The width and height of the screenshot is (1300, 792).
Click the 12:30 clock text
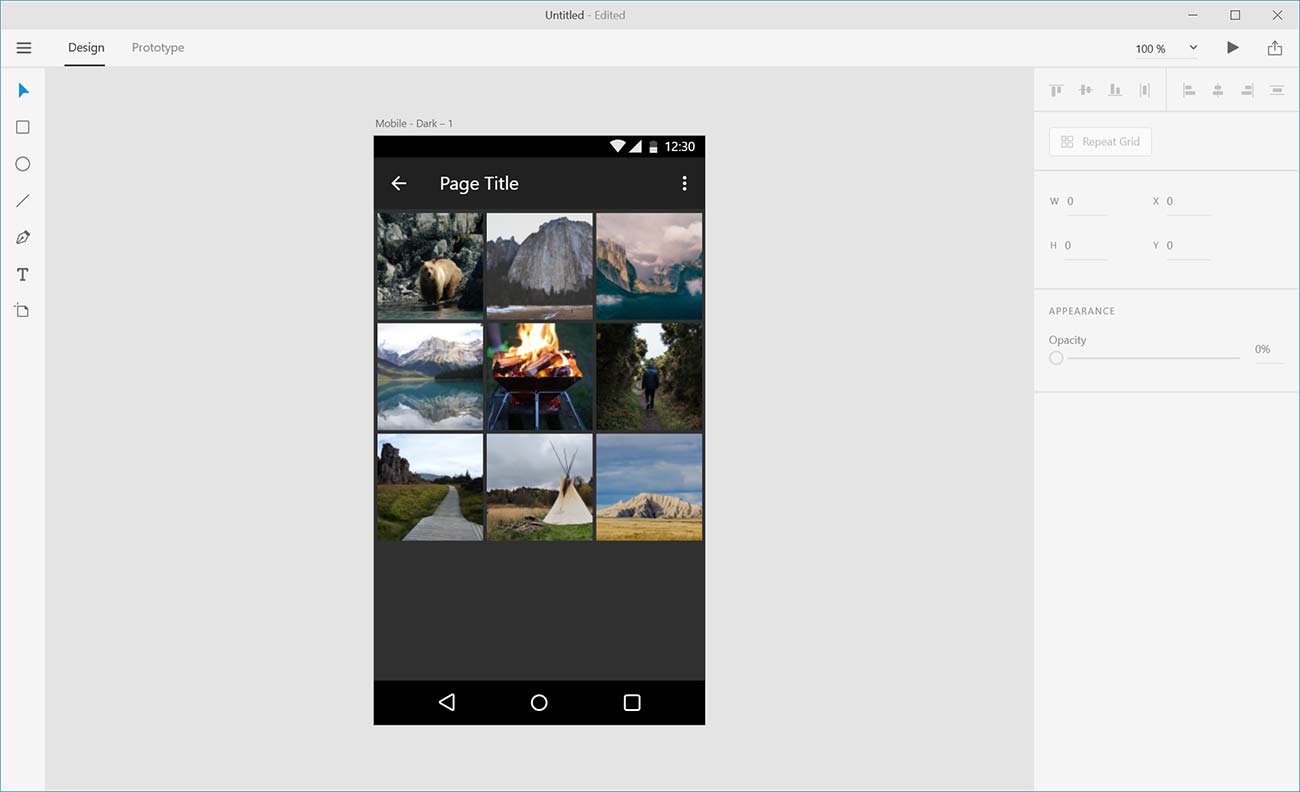click(680, 147)
